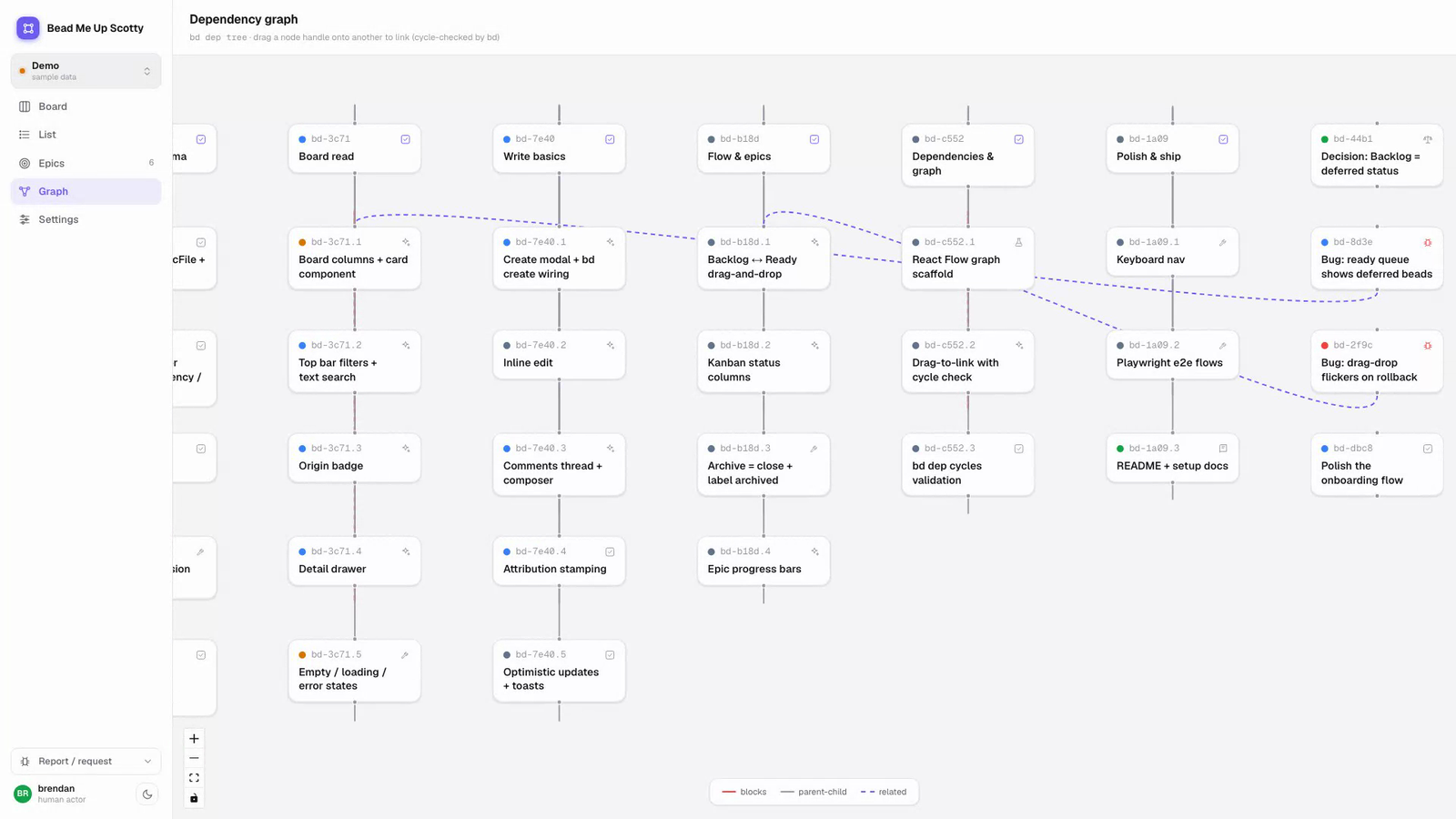Image resolution: width=1456 pixels, height=819 pixels.
Task: Click the 'bd-c552.2' ID label
Action: [950, 346]
